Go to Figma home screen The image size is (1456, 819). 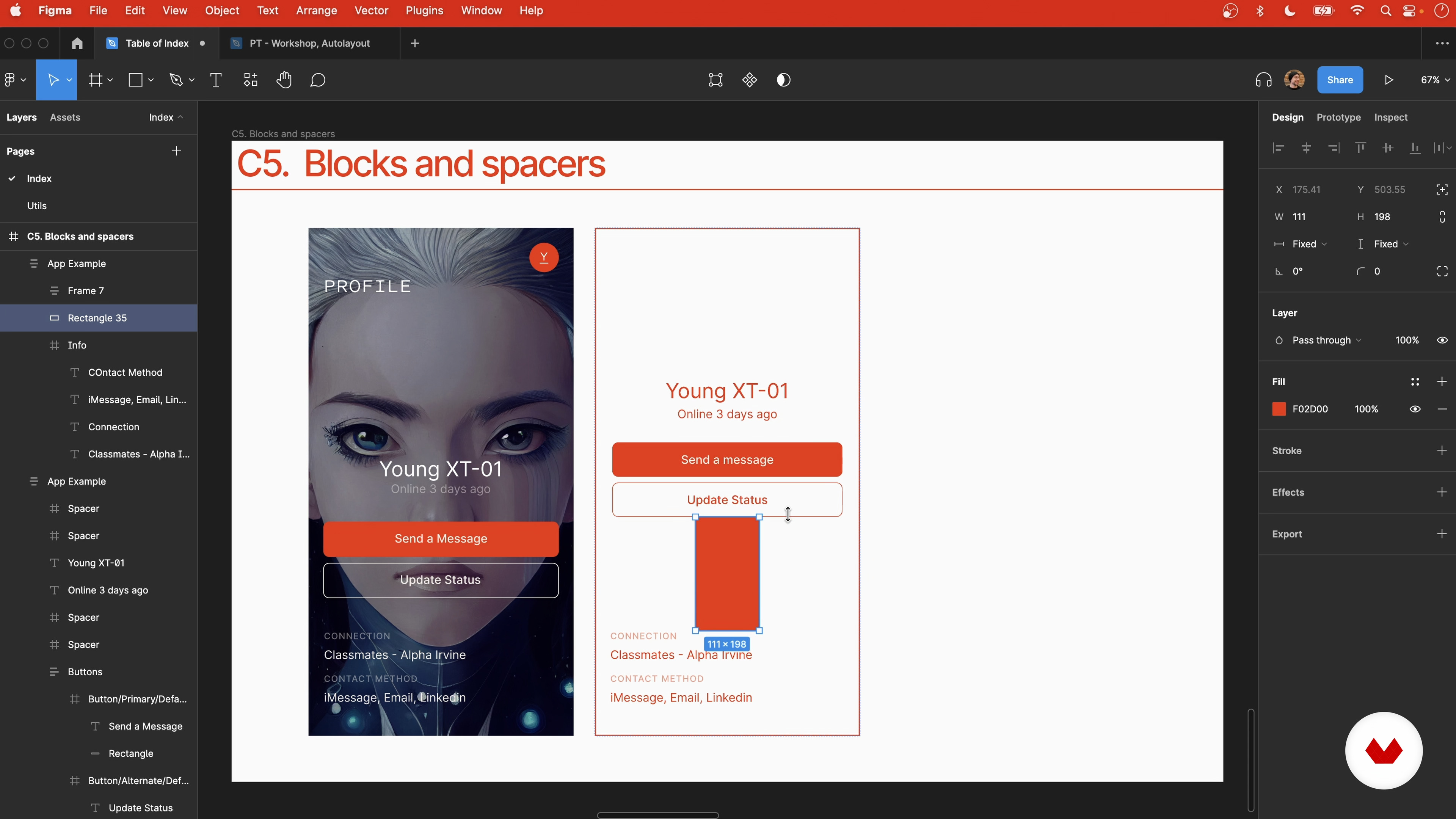[77, 43]
